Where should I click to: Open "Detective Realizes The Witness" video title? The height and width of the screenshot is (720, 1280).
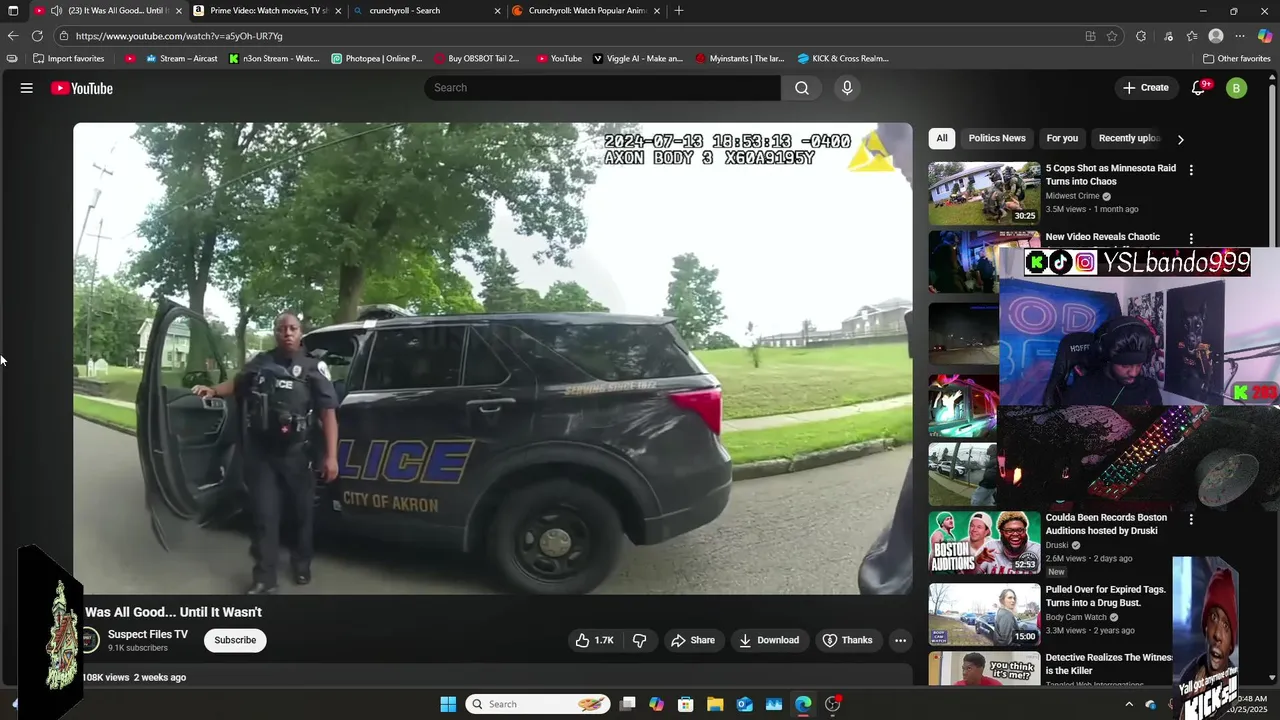tap(1109, 664)
